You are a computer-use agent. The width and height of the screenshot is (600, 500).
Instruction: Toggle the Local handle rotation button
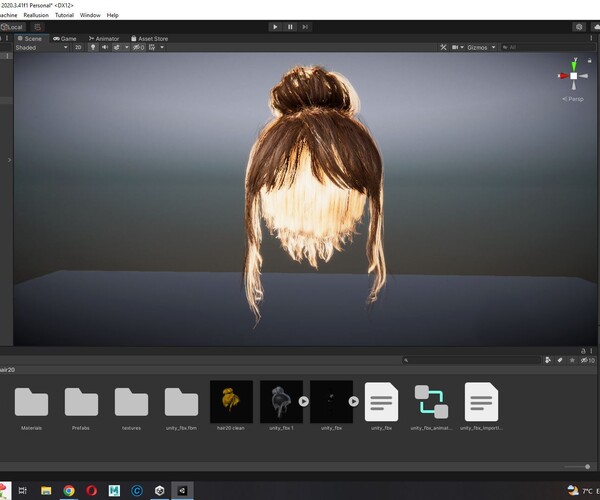click(x=13, y=27)
